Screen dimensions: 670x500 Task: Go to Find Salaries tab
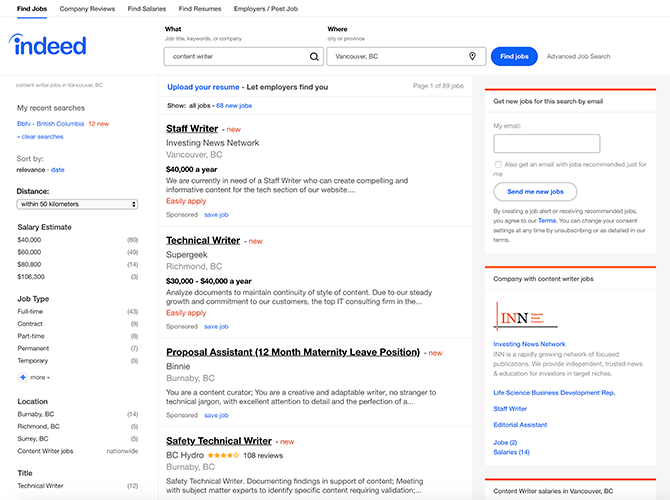tap(147, 9)
